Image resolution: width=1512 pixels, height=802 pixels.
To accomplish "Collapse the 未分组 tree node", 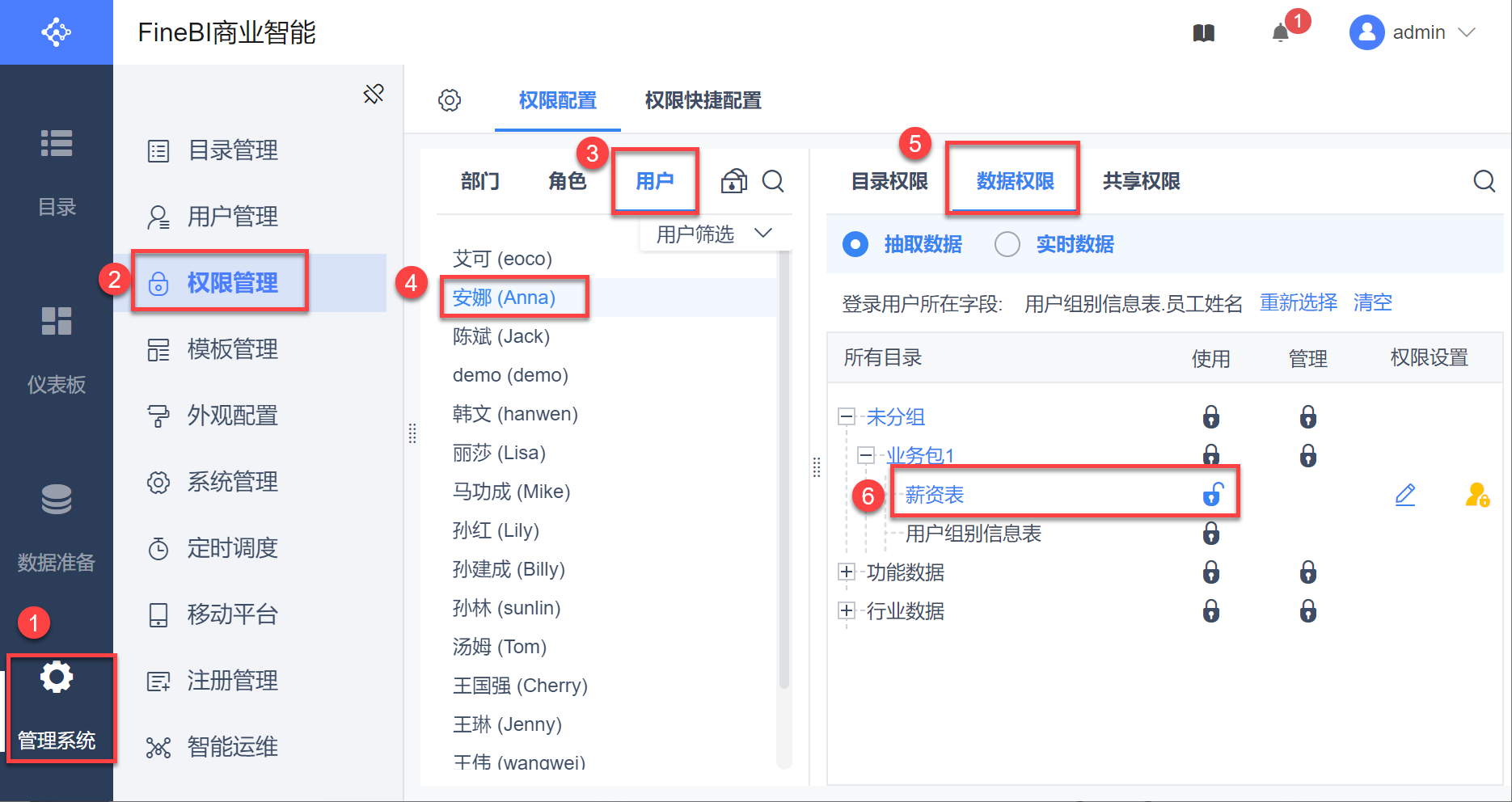I will (847, 417).
